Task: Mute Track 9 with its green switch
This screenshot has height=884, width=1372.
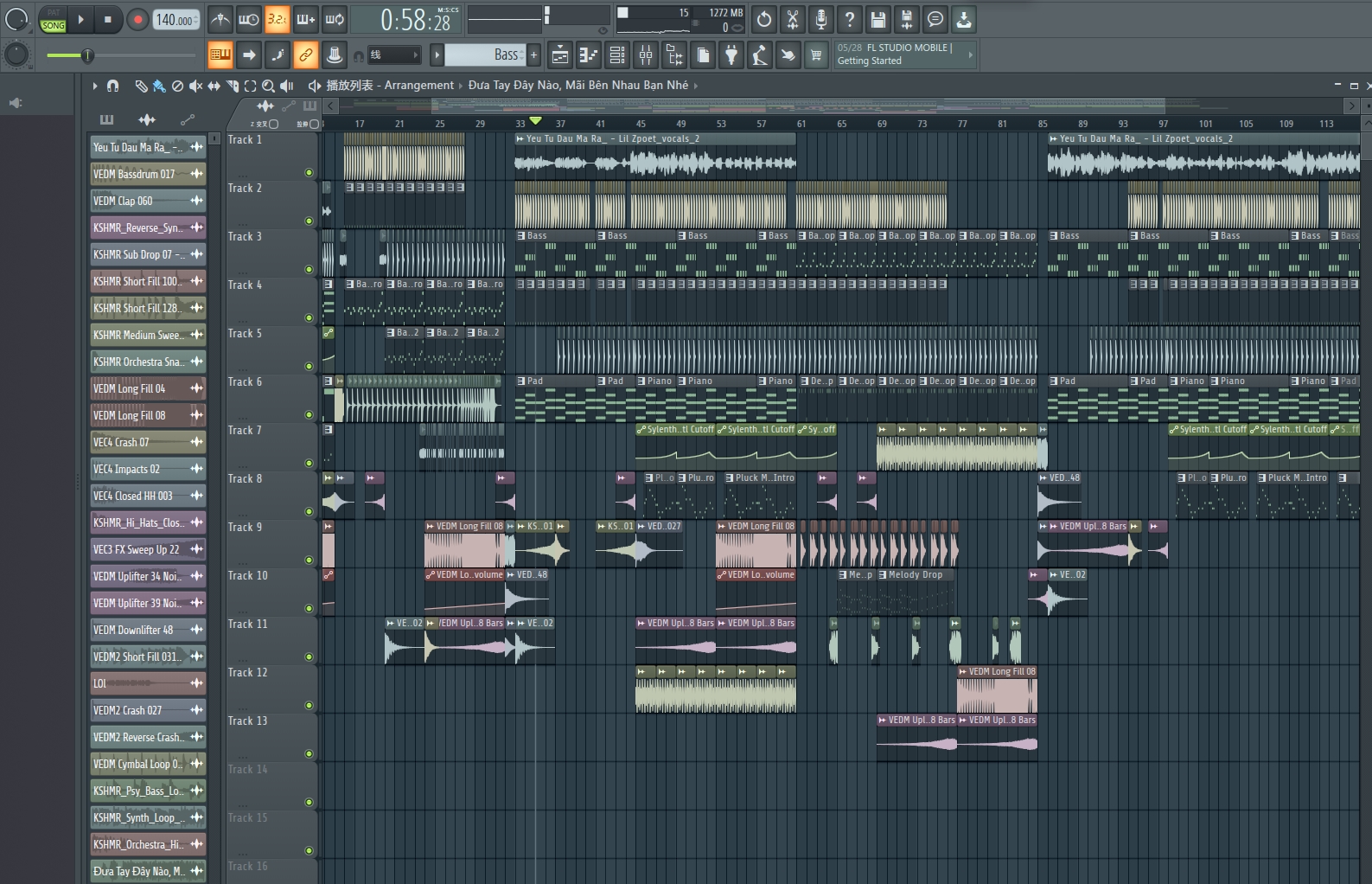Action: click(309, 560)
